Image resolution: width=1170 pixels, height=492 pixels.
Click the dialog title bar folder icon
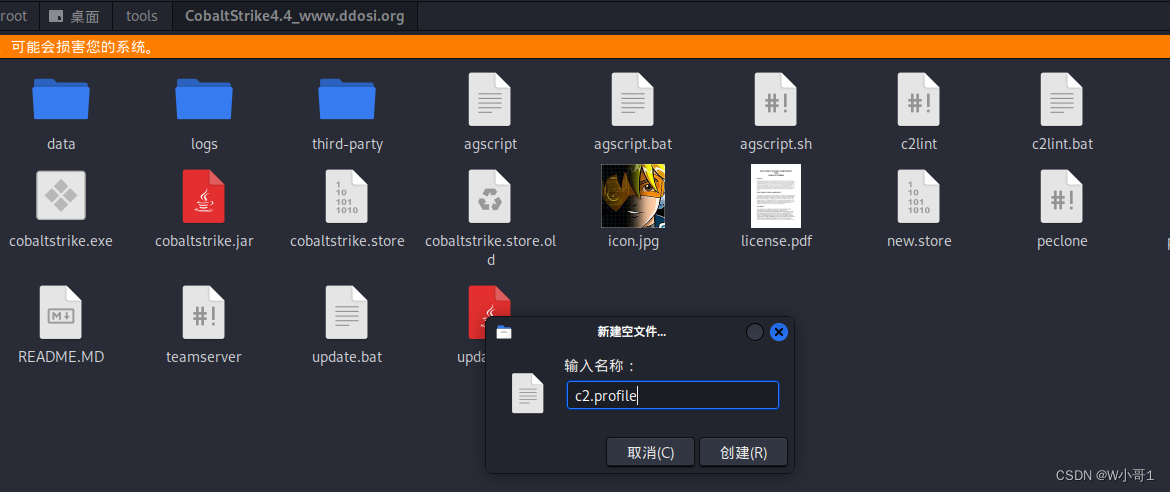click(x=504, y=332)
